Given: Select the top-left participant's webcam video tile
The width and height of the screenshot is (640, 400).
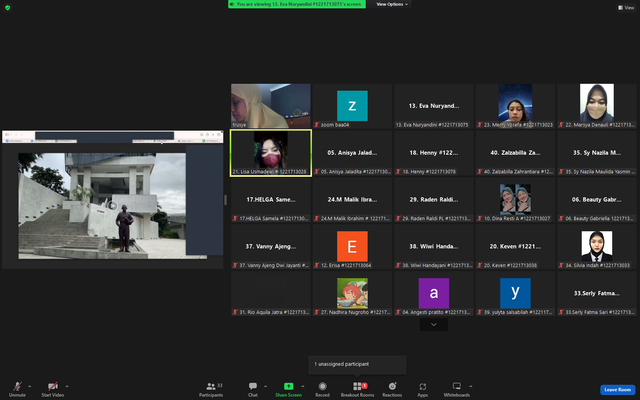Looking at the screenshot, I should click(x=271, y=106).
